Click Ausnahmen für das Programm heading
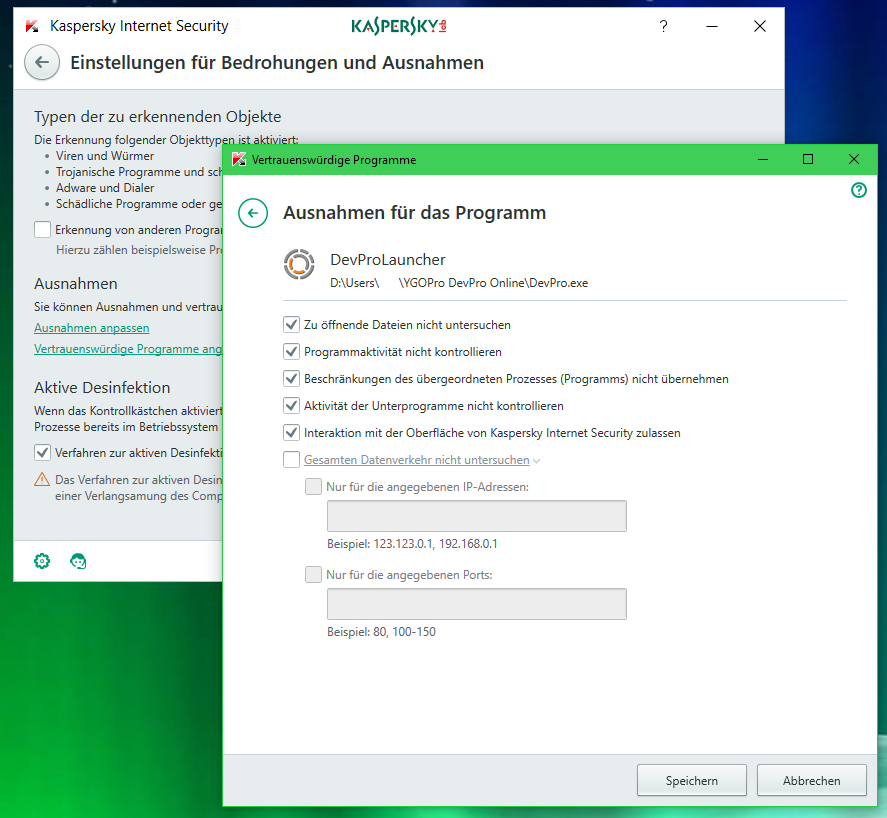 [x=415, y=213]
